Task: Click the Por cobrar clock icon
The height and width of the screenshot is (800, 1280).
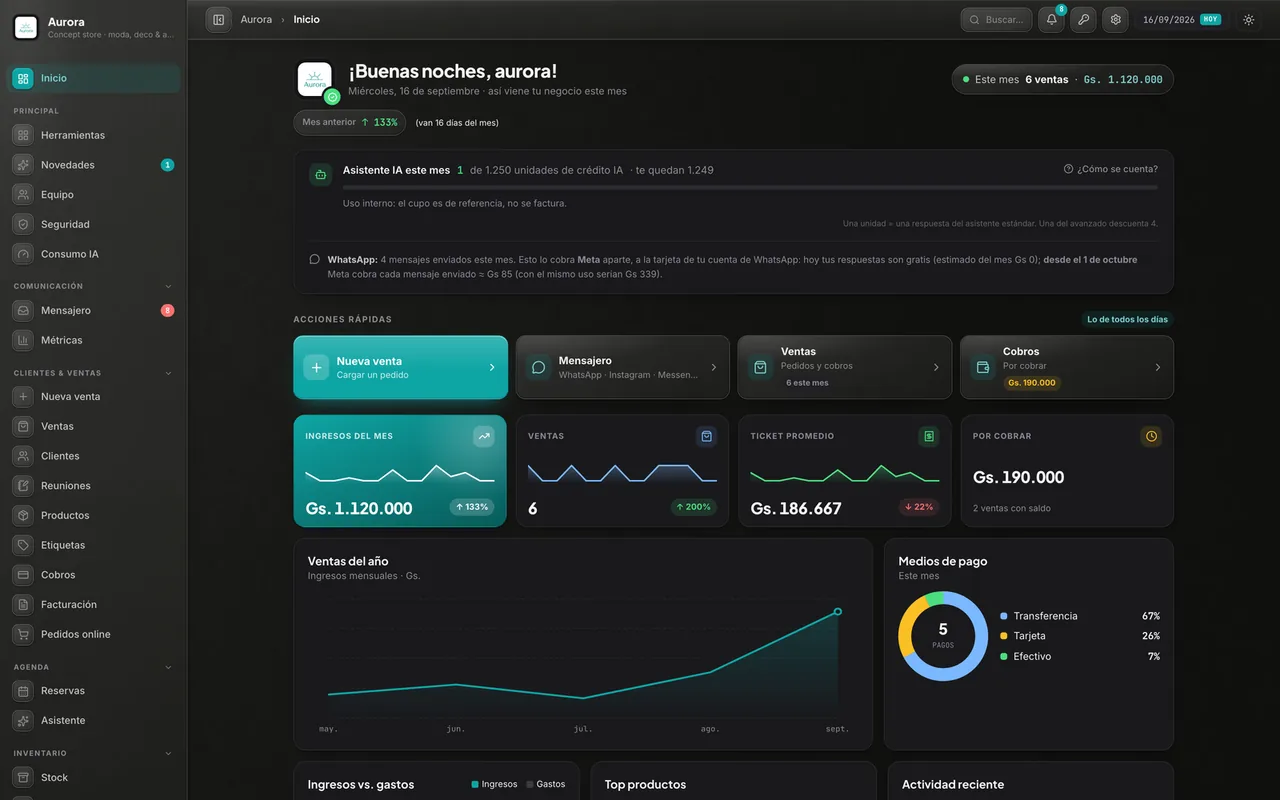Action: tap(1151, 436)
